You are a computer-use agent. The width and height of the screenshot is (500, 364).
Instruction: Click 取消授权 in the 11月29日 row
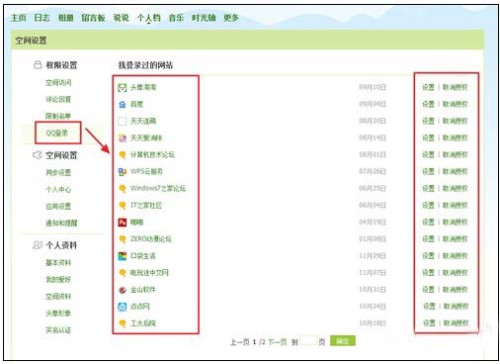pos(455,256)
